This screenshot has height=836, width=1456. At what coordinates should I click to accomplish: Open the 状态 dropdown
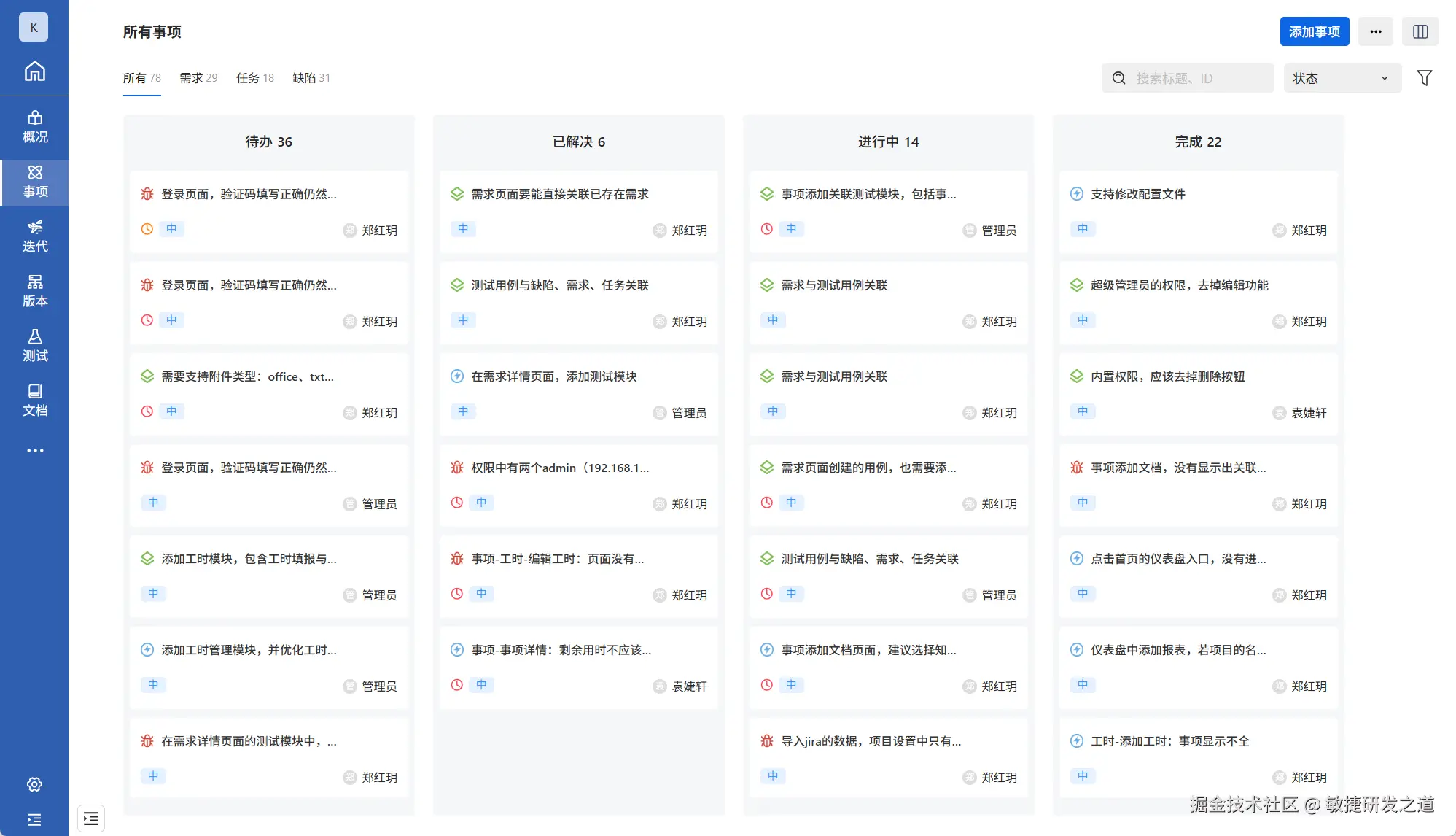[1342, 78]
